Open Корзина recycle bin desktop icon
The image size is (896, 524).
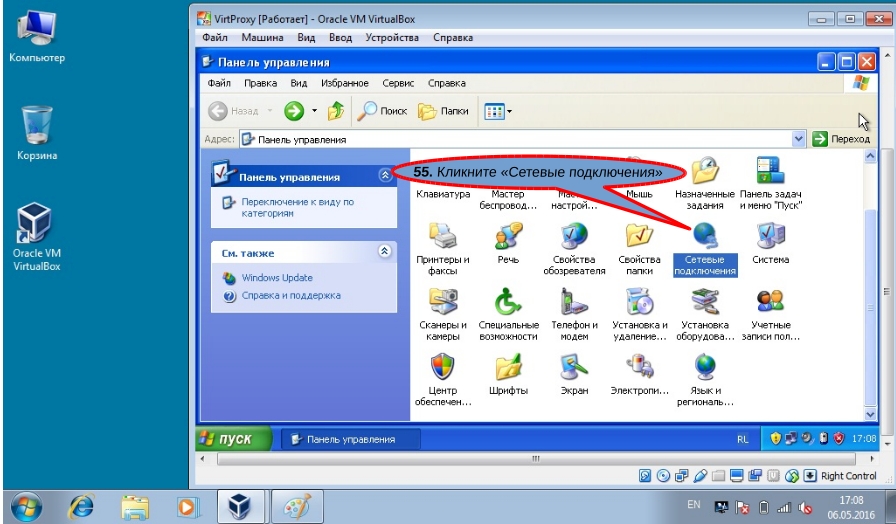(37, 133)
